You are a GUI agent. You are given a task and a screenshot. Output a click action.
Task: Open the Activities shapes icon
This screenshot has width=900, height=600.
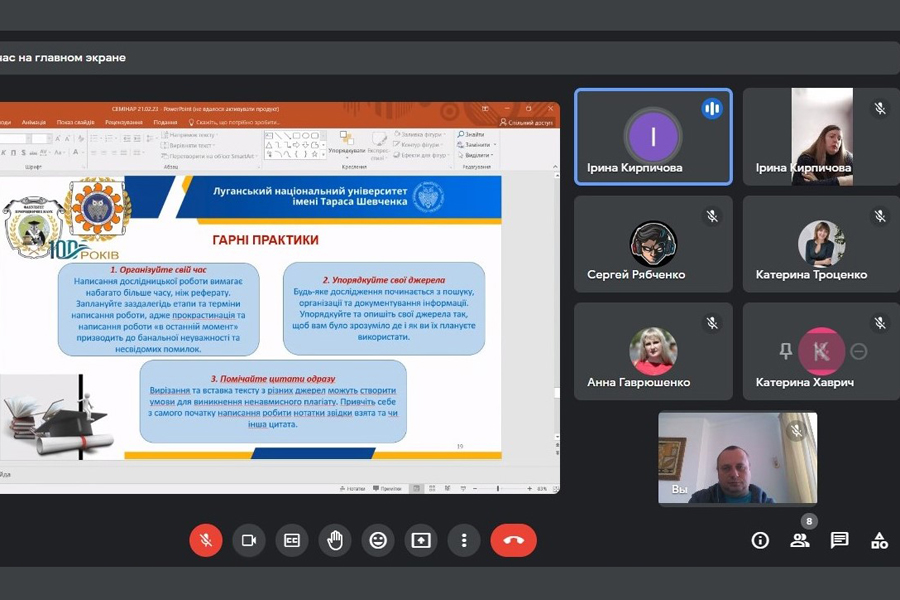point(879,540)
